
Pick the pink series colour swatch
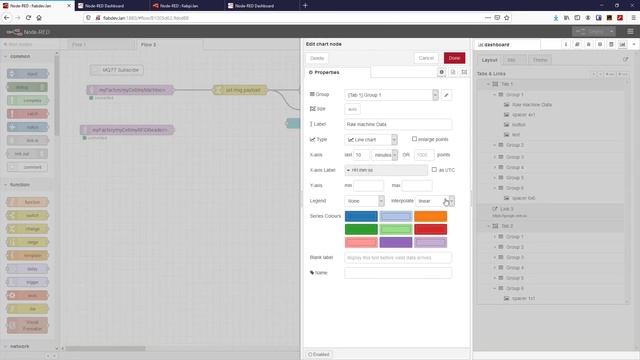coord(361,242)
